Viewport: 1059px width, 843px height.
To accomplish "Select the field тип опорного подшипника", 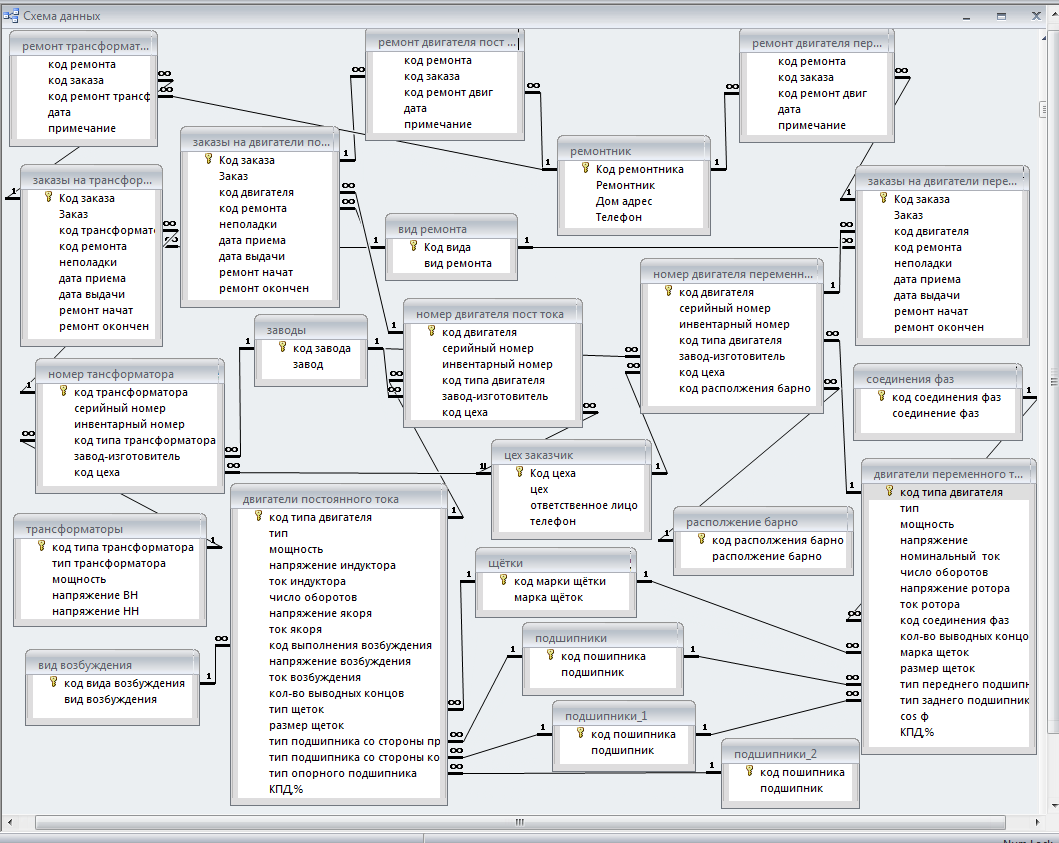I will [342, 773].
